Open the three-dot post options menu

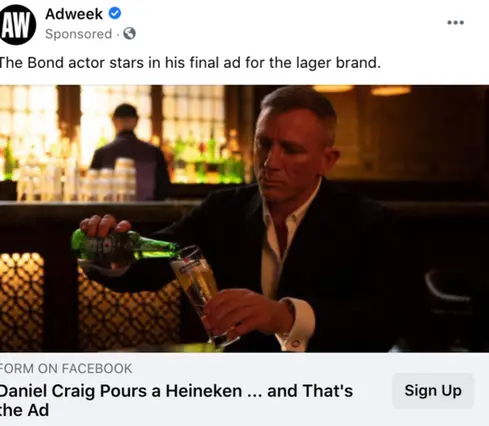click(455, 22)
